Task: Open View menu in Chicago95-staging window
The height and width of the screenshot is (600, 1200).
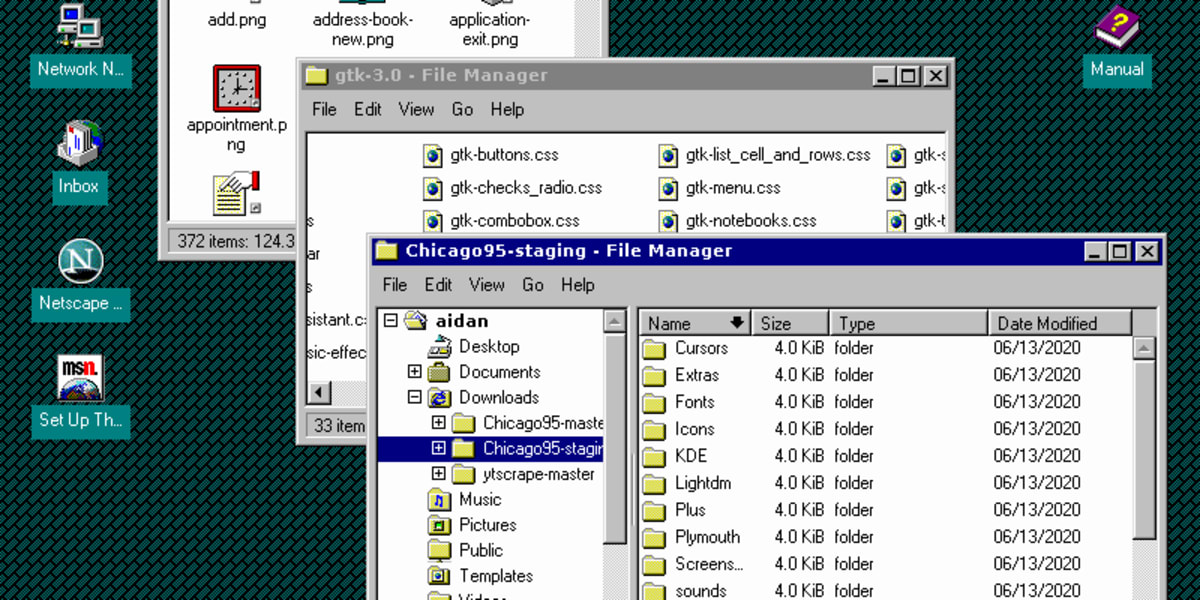Action: pyautogui.click(x=487, y=285)
